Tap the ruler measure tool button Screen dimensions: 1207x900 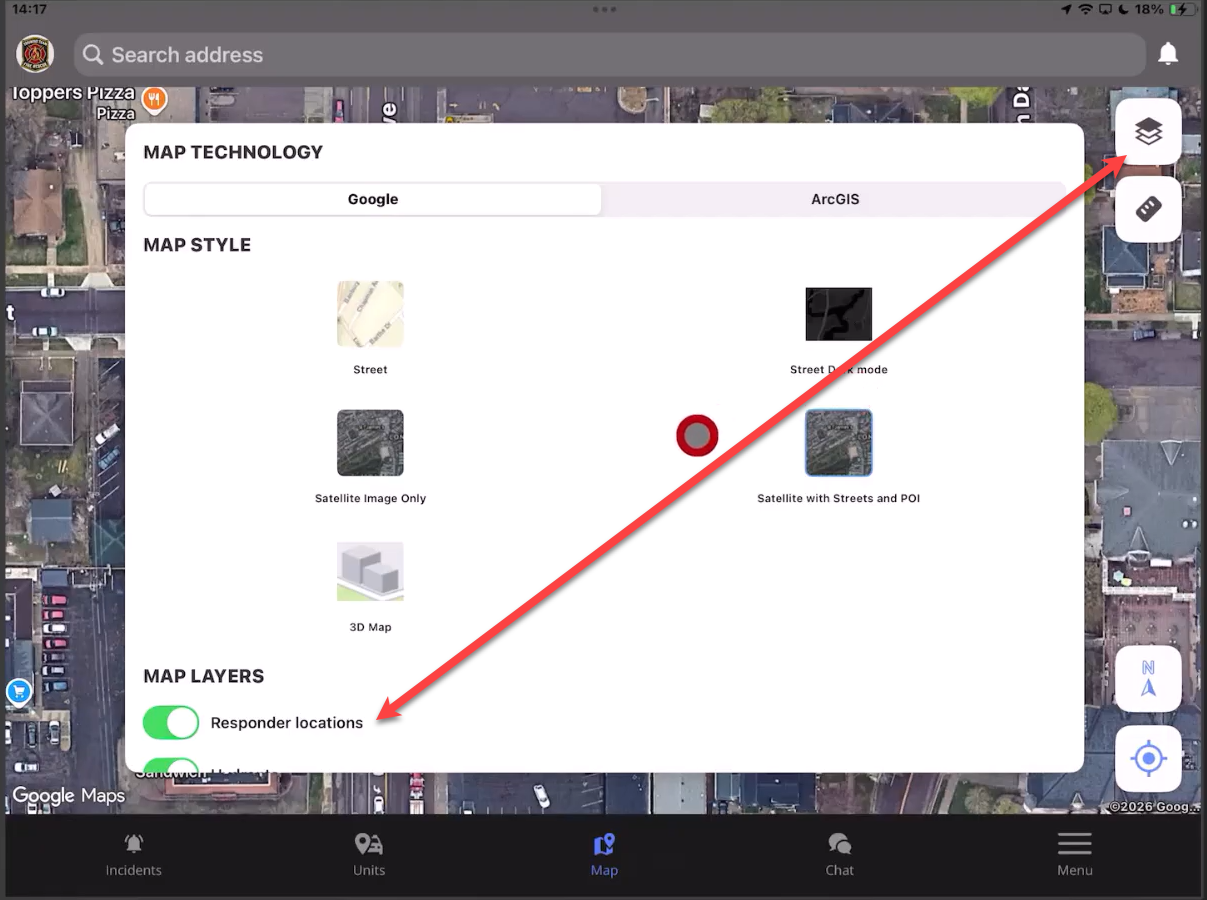(1148, 209)
